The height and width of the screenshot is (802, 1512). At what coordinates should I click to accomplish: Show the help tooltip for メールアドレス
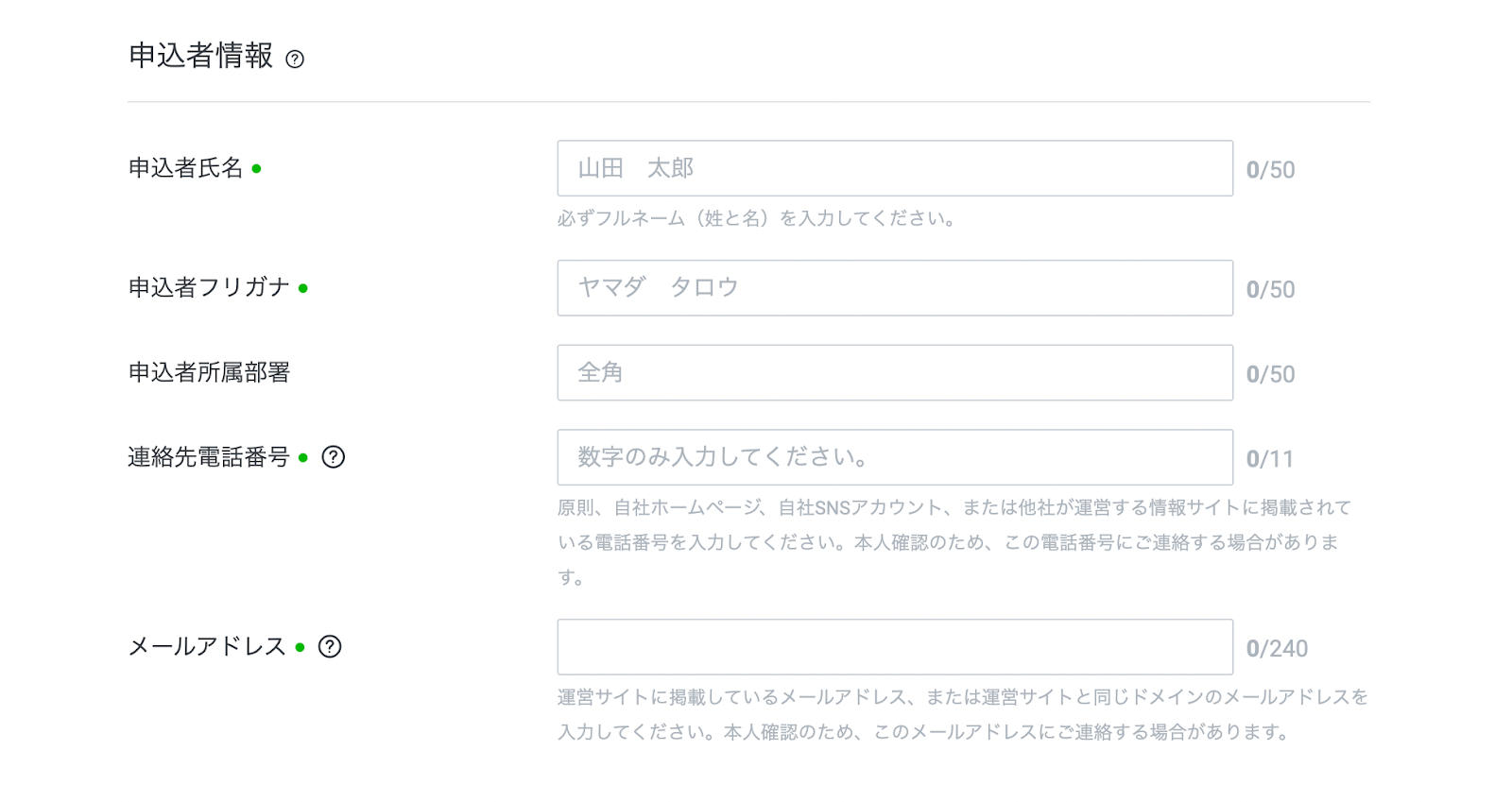[x=330, y=647]
